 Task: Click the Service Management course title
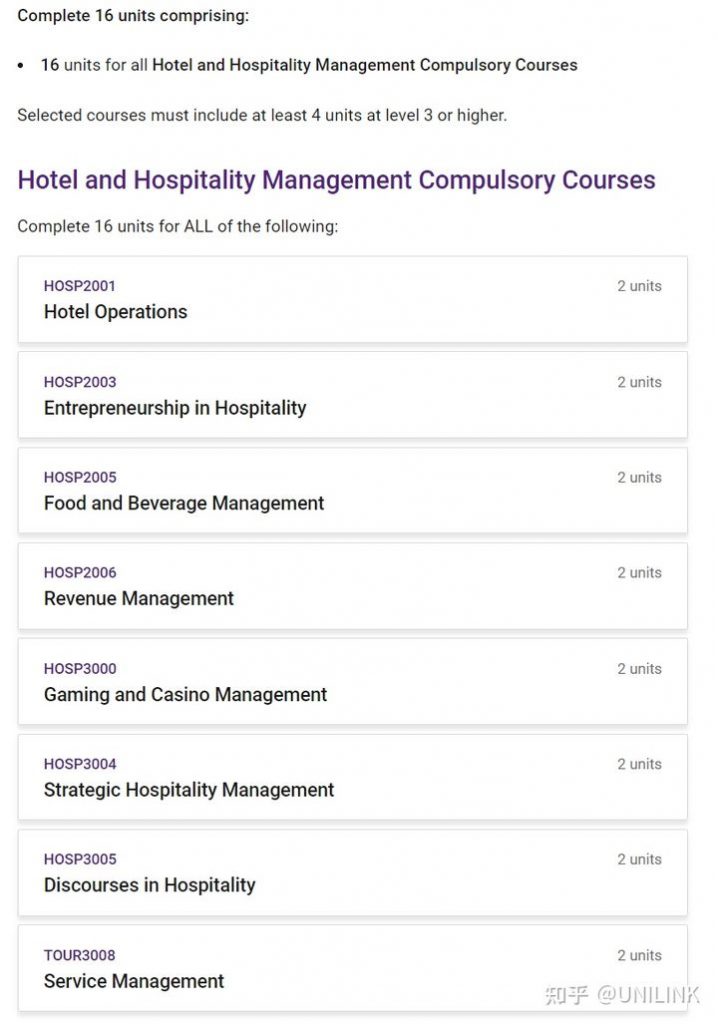tap(134, 981)
